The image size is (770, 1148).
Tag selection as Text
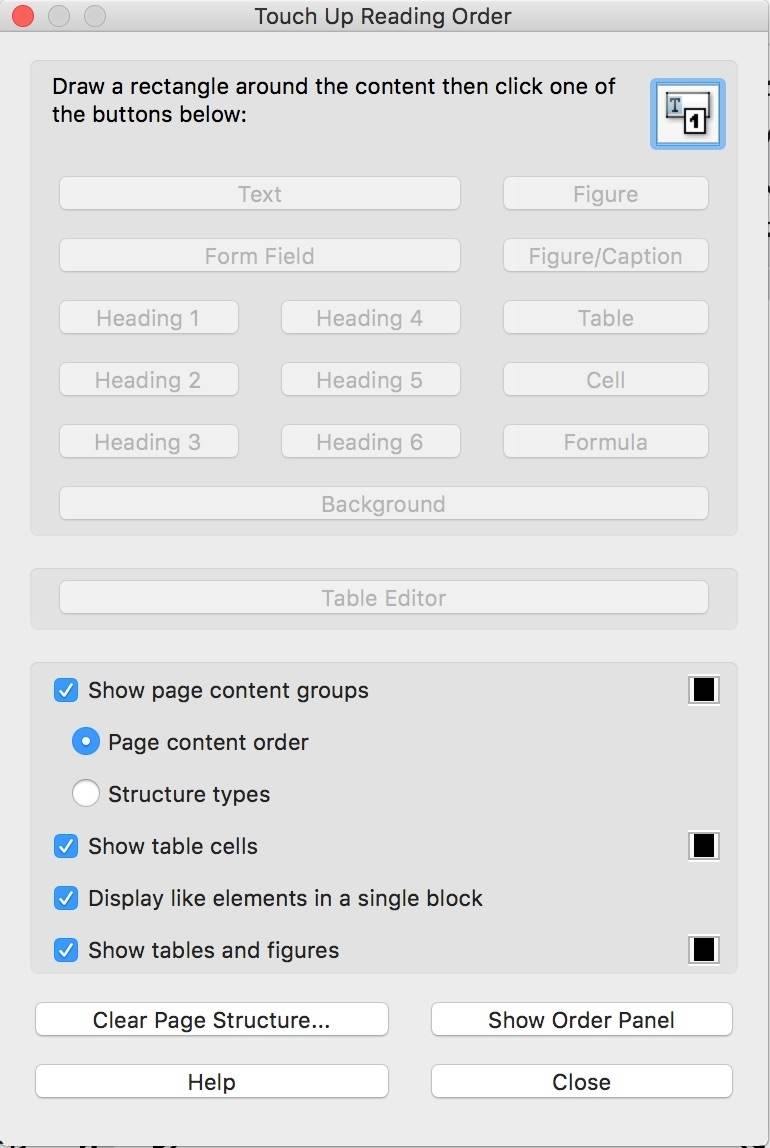tap(259, 194)
